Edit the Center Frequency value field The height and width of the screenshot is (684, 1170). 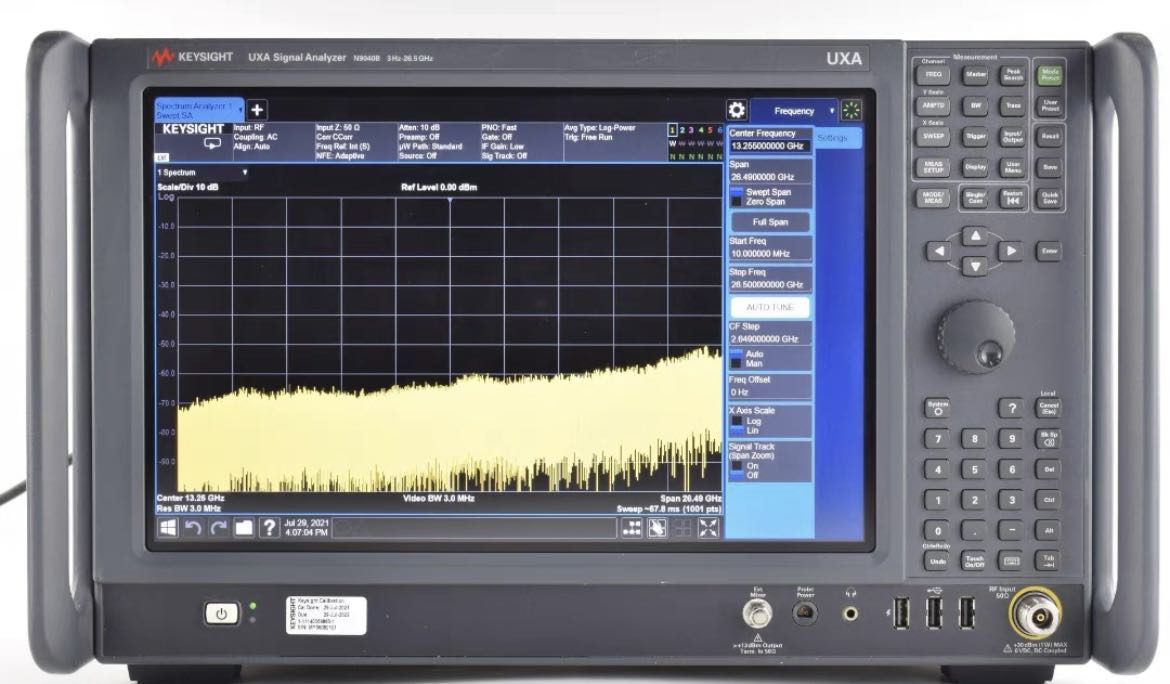768,145
